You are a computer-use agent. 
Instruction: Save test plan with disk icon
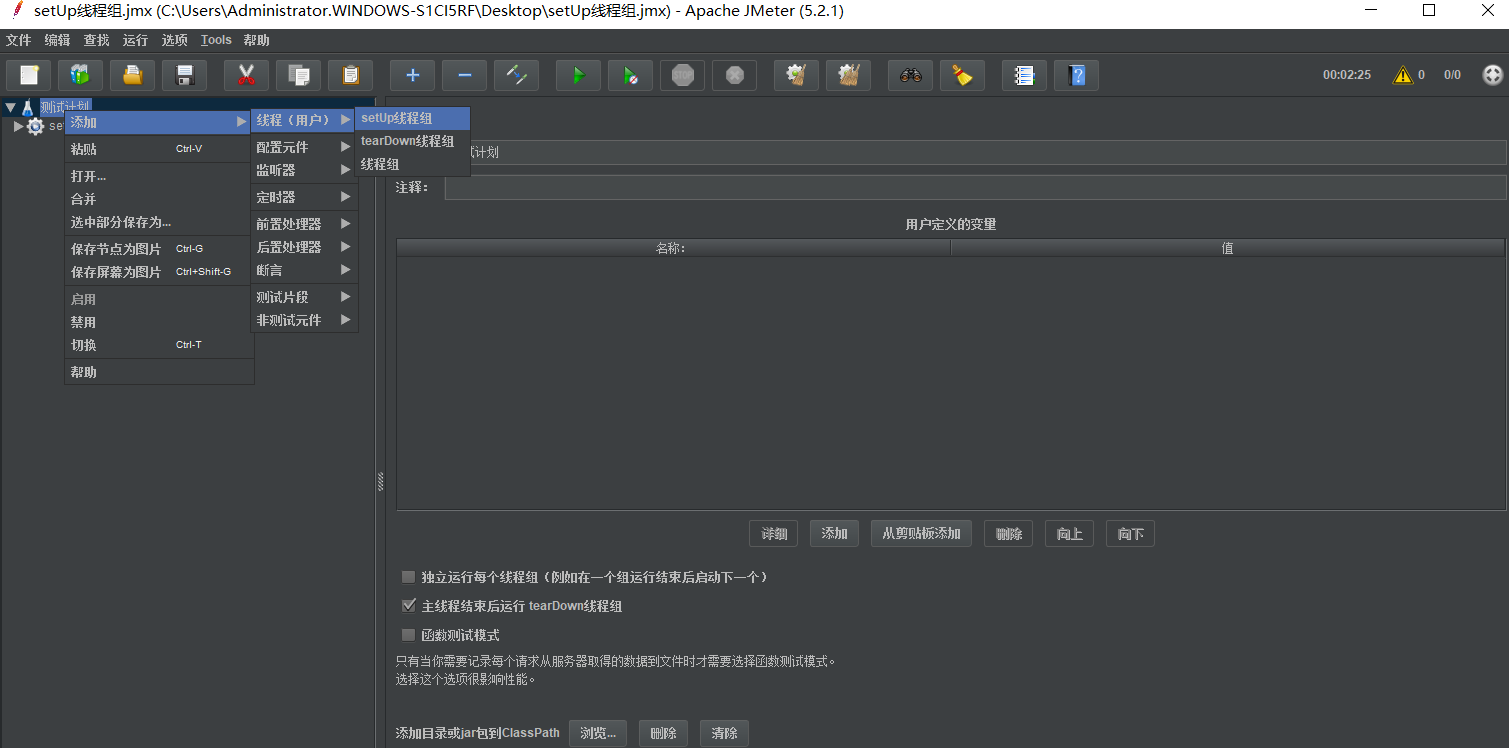coord(184,75)
